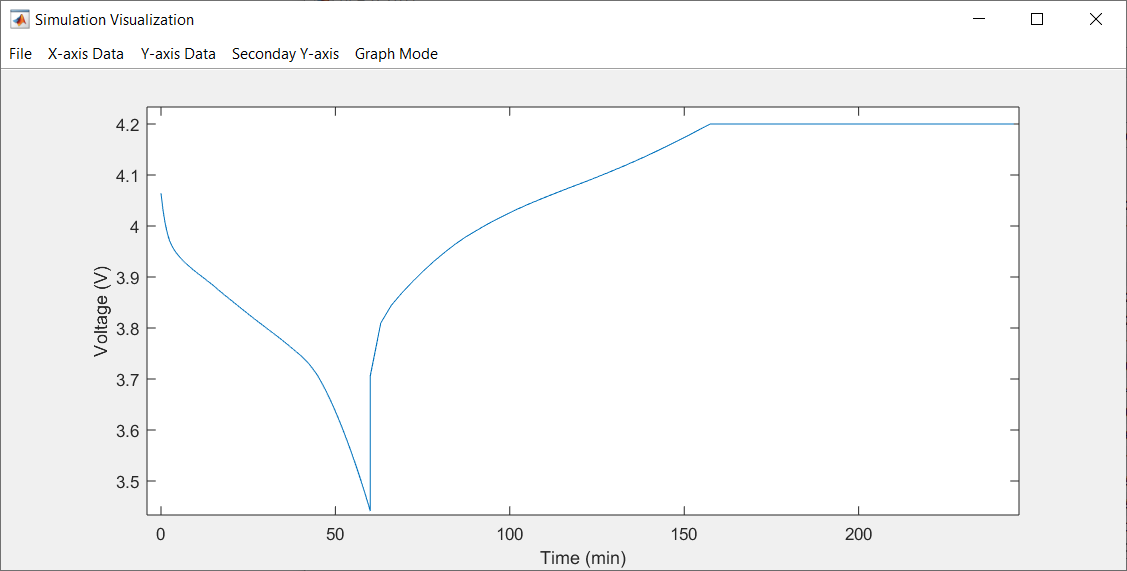Click the voltage curve minimum point

(x=369, y=510)
